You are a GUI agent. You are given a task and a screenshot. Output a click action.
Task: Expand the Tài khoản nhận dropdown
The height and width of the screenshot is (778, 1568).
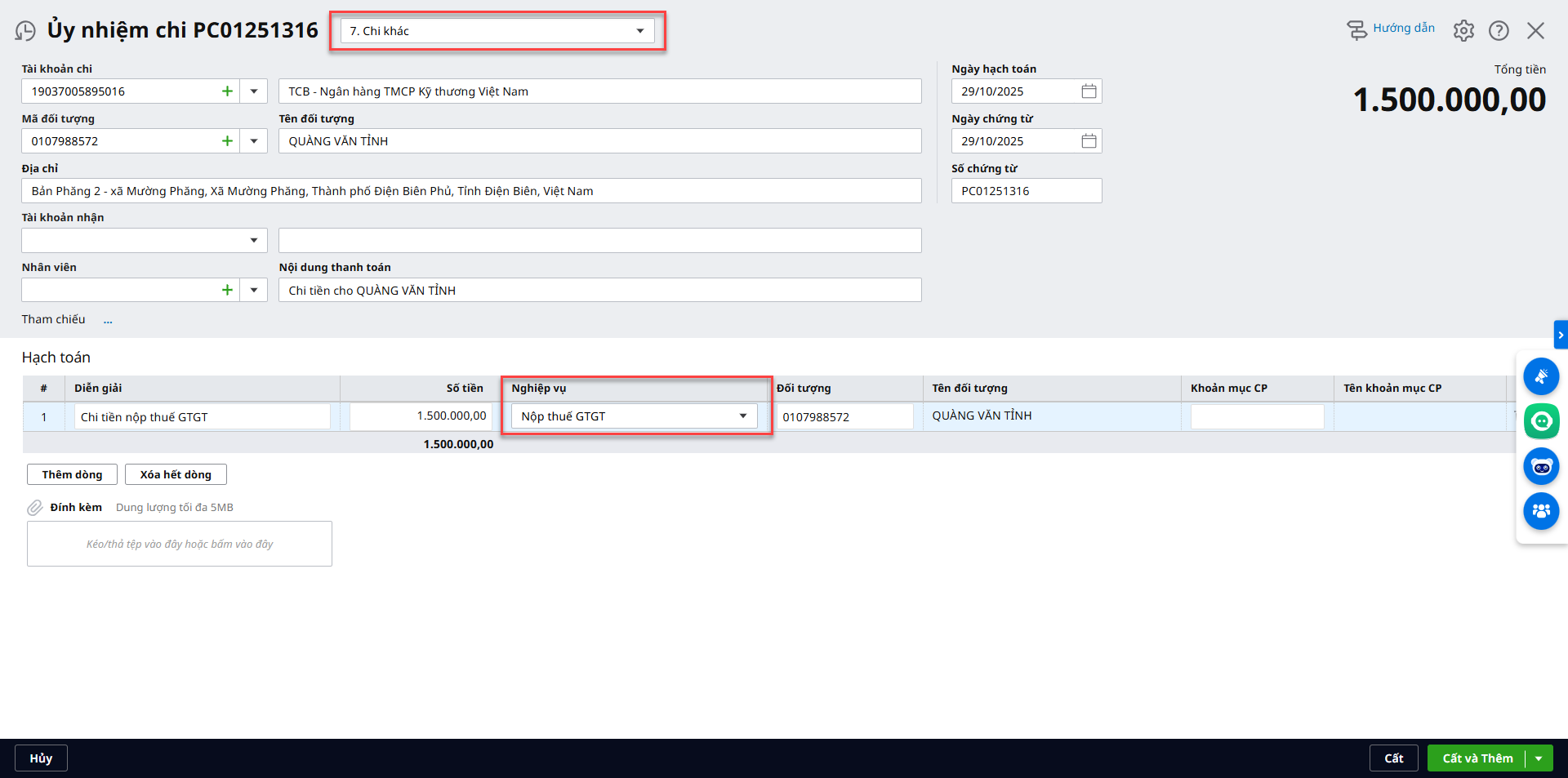point(254,240)
